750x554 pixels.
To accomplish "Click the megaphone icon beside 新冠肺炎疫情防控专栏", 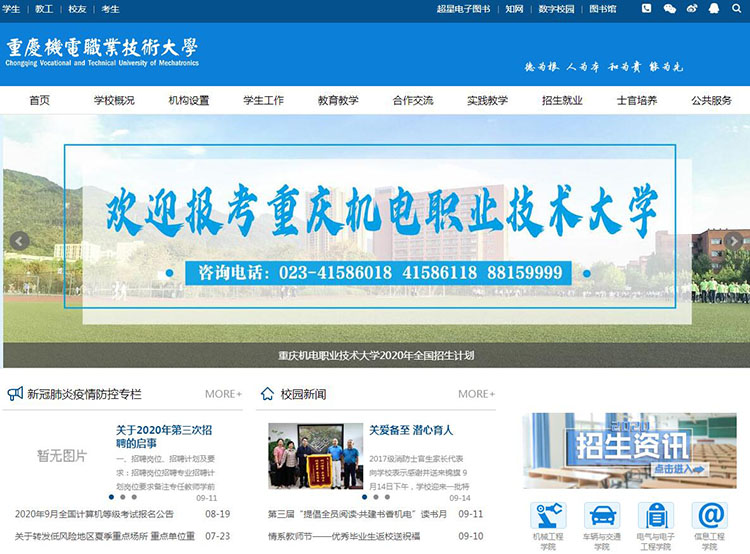I will click(x=15, y=394).
